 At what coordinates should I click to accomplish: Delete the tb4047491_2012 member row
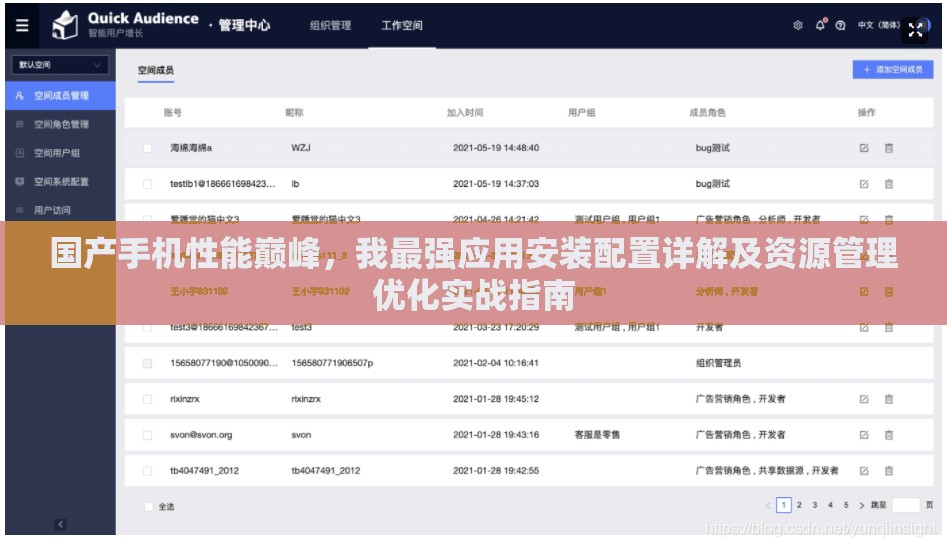pos(888,471)
